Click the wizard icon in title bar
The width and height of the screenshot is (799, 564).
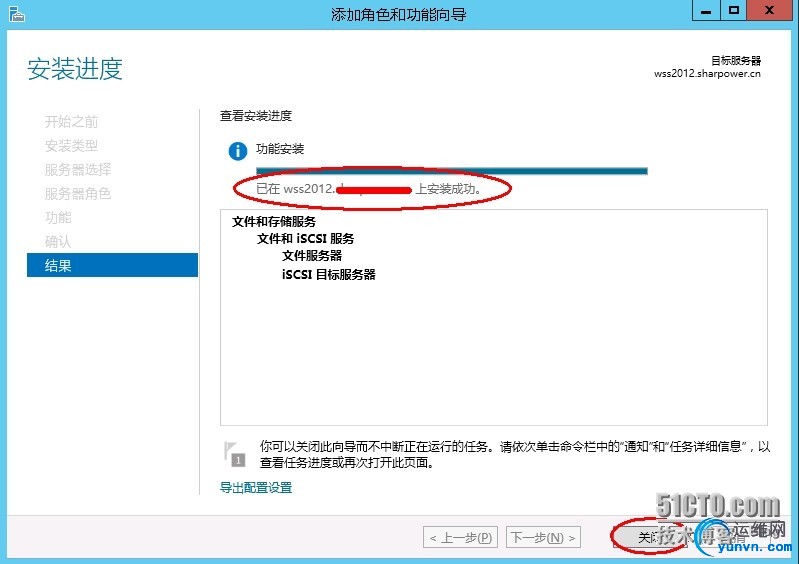[17, 14]
